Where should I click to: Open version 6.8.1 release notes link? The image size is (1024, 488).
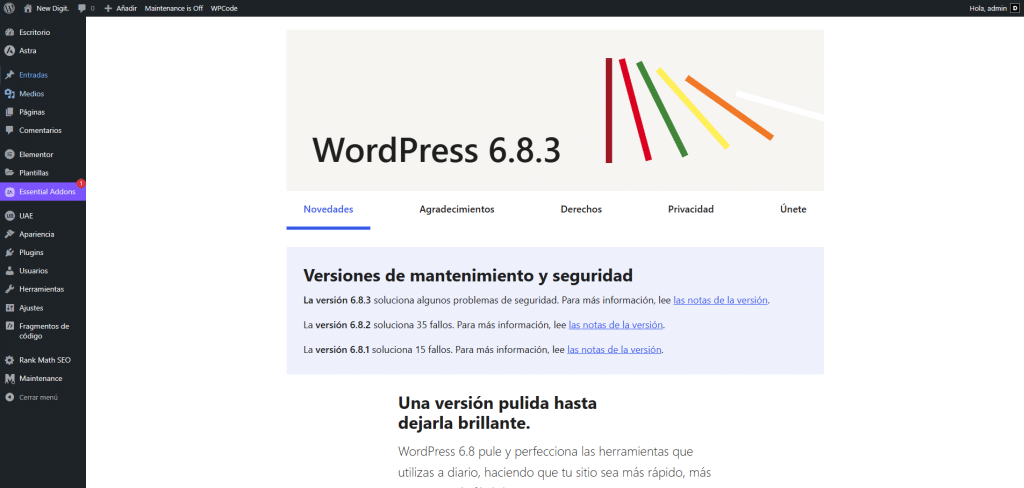614,350
